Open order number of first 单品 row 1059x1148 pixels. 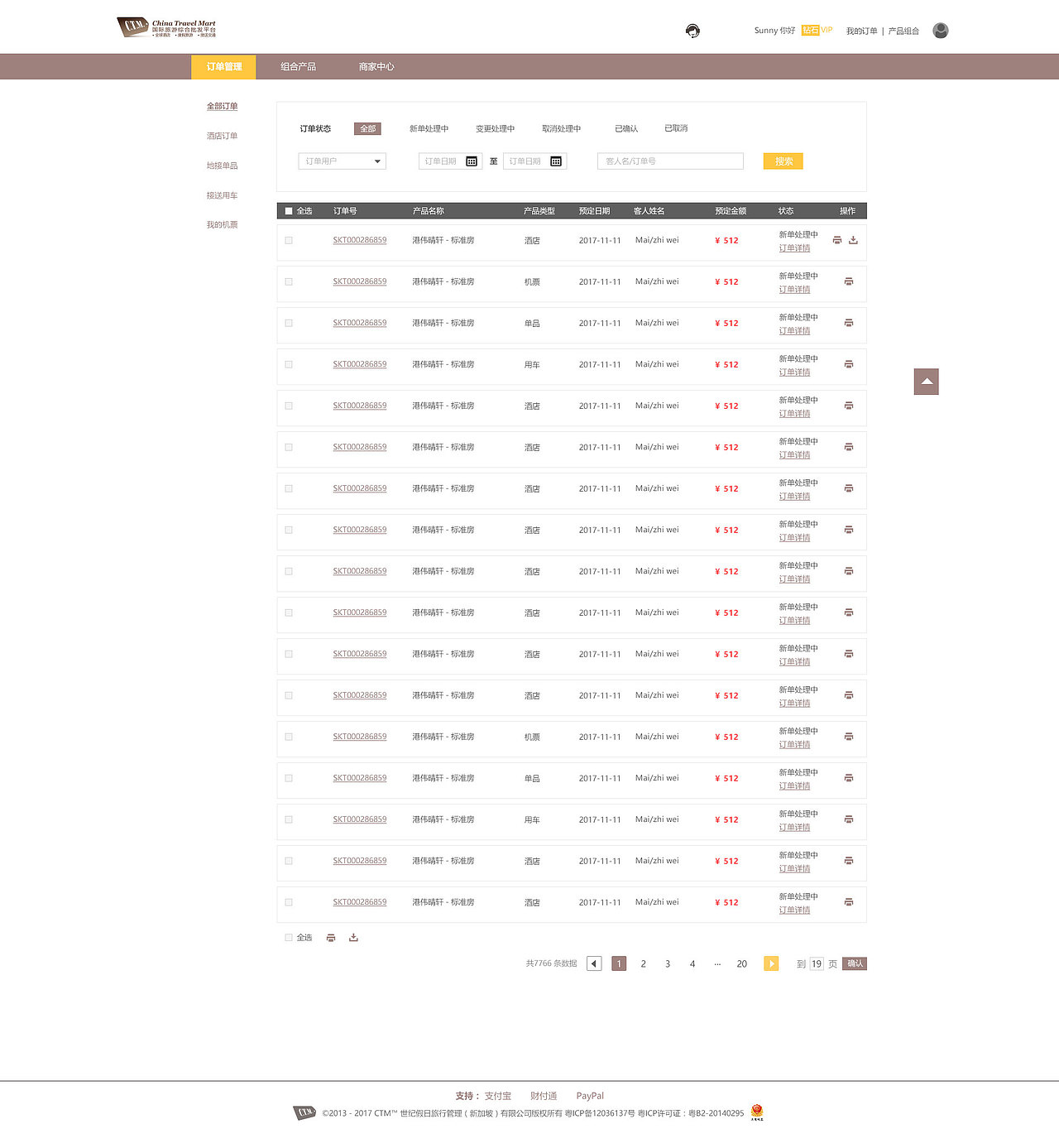click(360, 323)
